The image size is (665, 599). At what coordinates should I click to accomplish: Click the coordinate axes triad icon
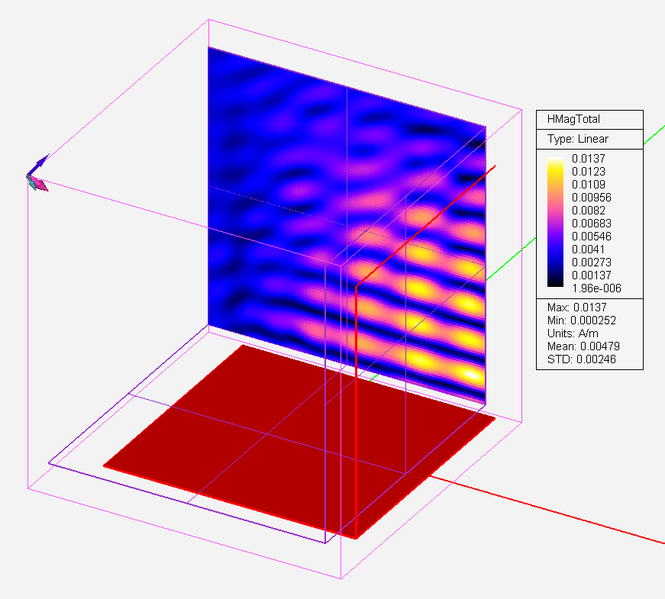pos(37,173)
